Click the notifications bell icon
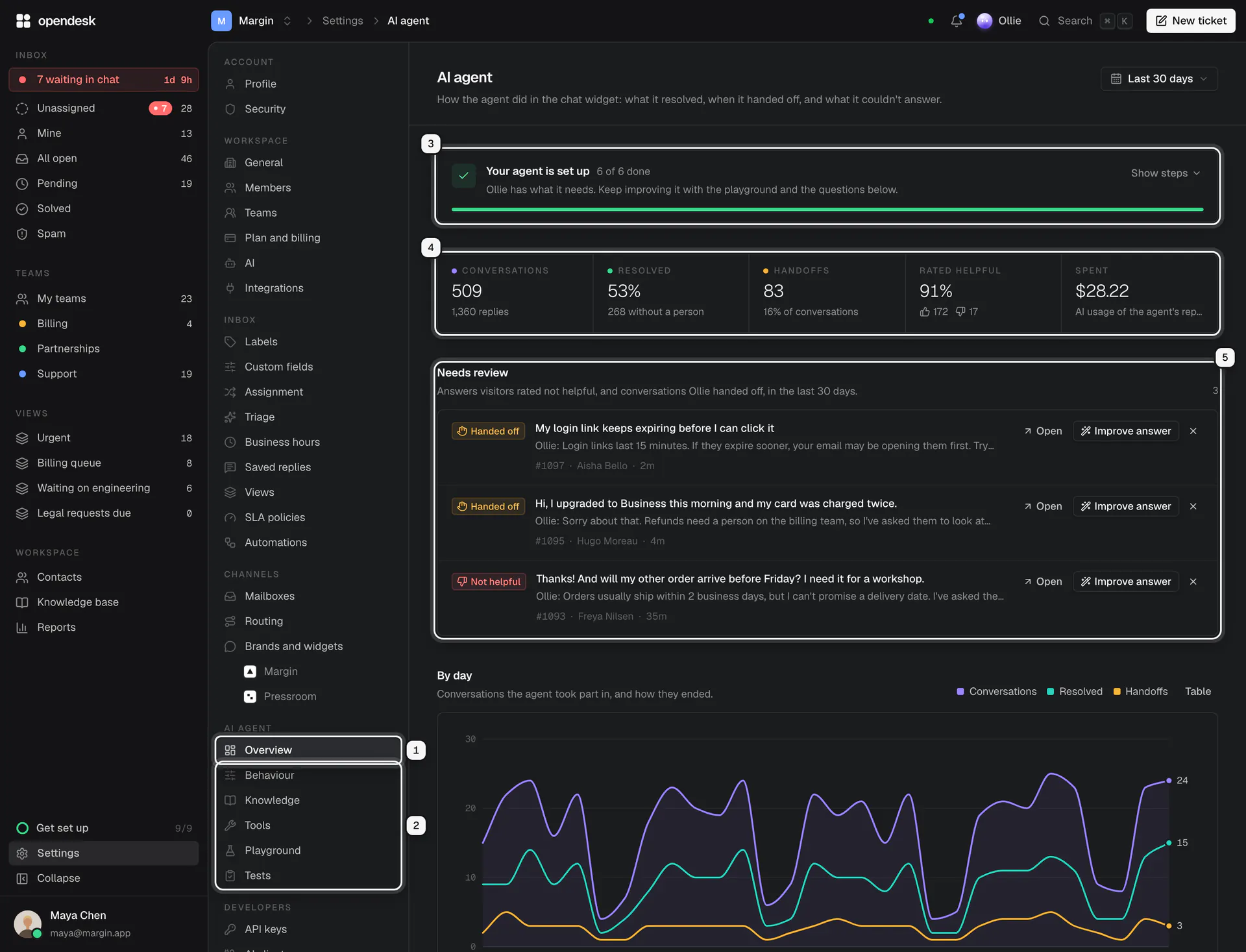Screen dimensions: 1246x952 click(956, 21)
